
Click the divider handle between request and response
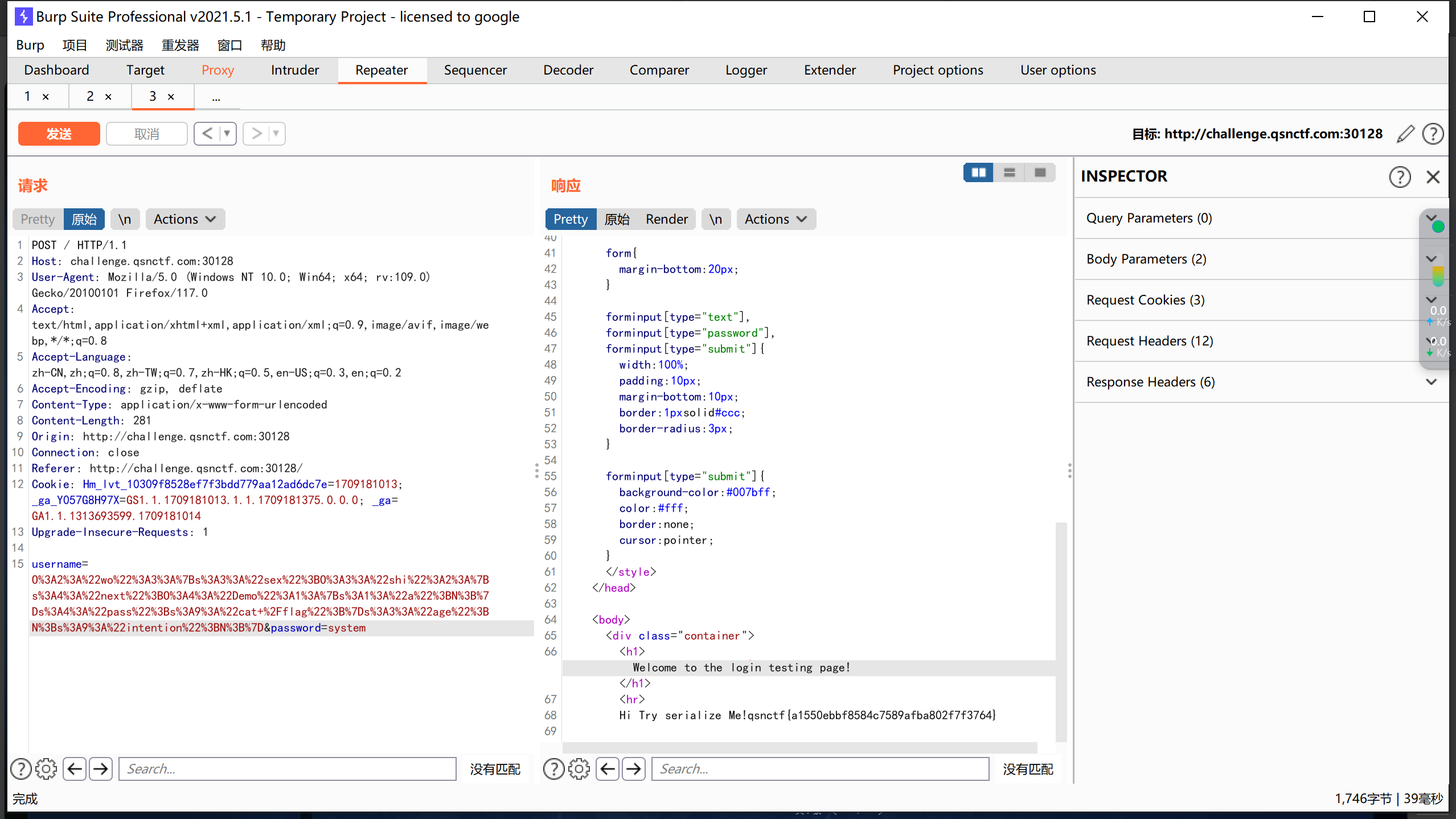pyautogui.click(x=537, y=471)
